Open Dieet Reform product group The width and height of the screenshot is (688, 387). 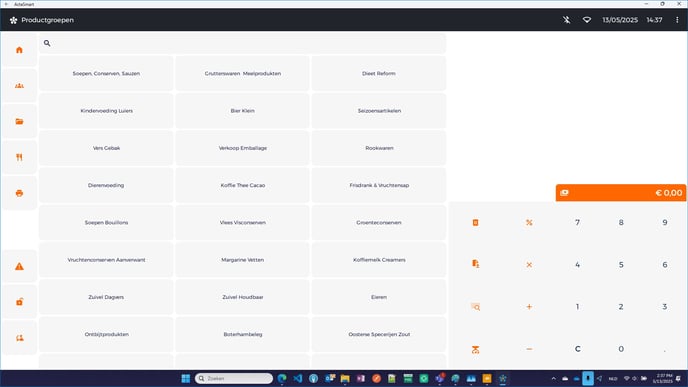click(x=379, y=73)
